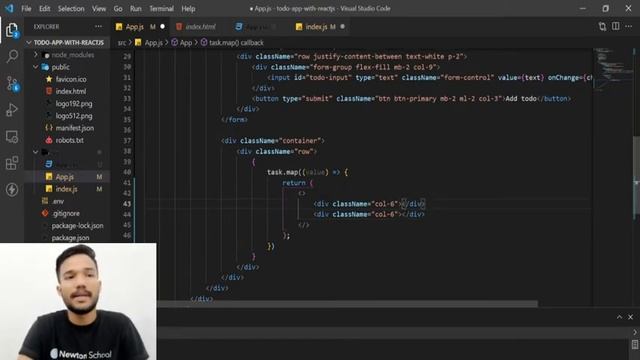Click the VS Code logo icon
Screen dimensions: 640x360
(9, 8)
